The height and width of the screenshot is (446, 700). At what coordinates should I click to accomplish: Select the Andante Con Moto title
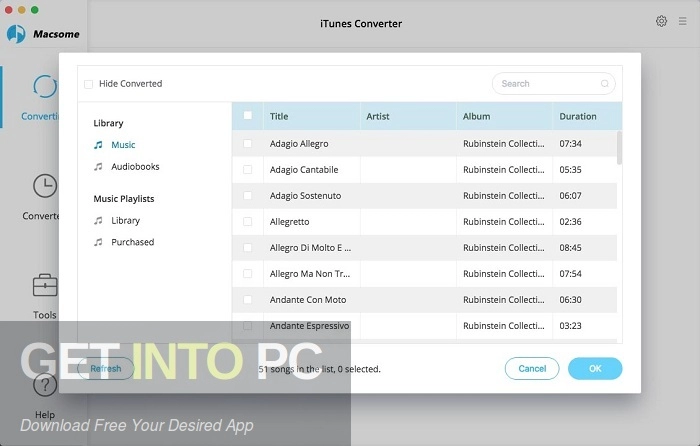pos(308,300)
